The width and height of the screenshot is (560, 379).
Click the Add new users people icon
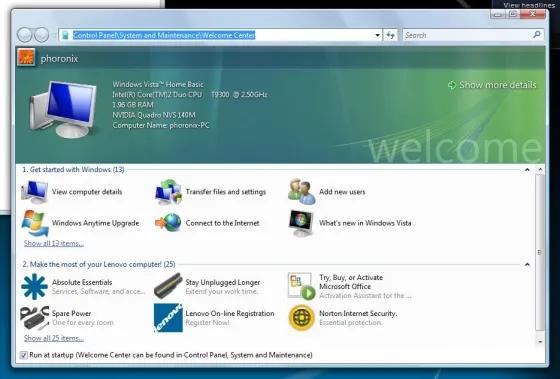302,192
